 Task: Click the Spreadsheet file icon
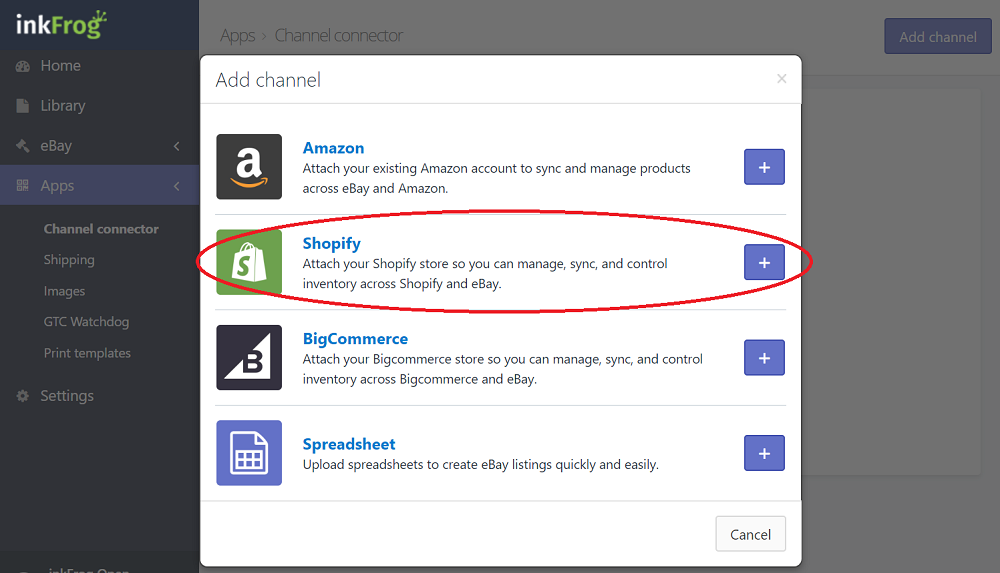click(249, 453)
